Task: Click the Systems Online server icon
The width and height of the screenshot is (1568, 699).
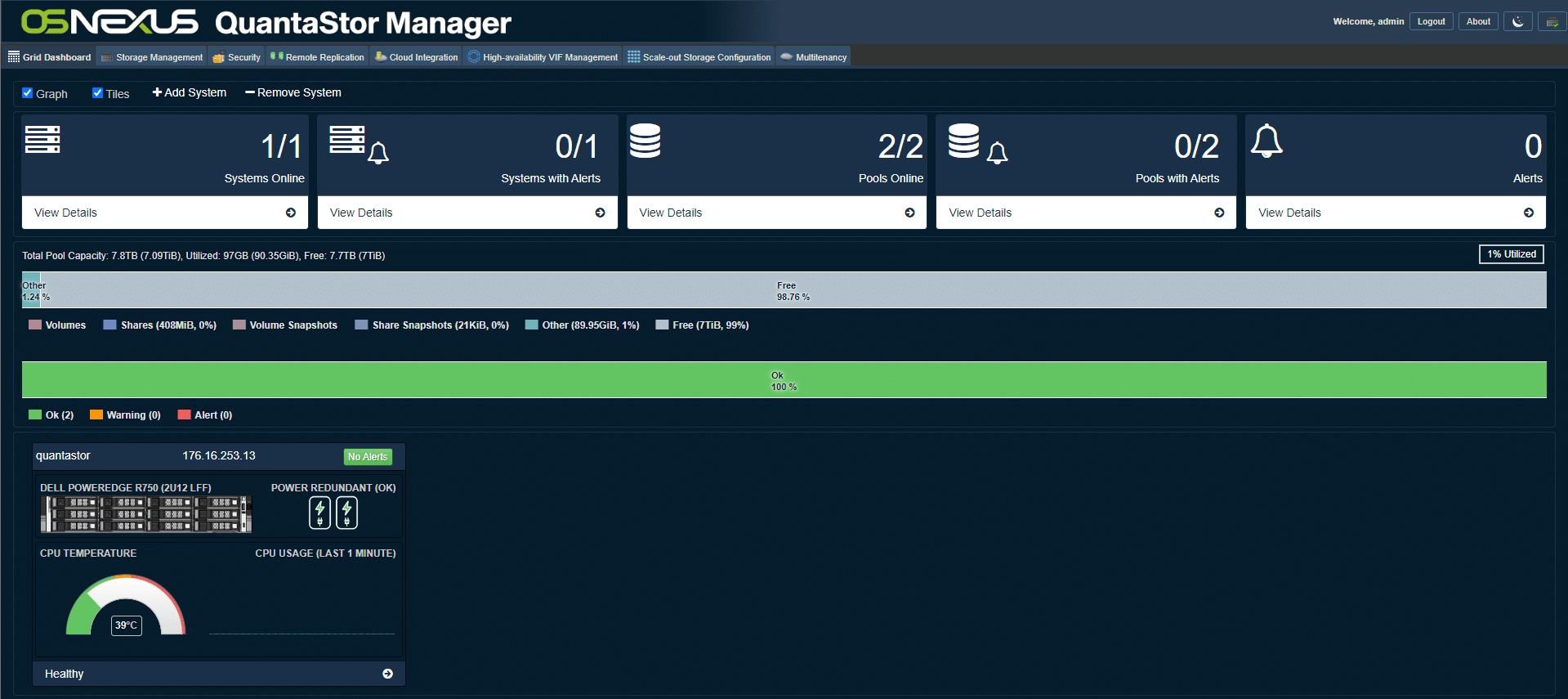Action: [42, 140]
